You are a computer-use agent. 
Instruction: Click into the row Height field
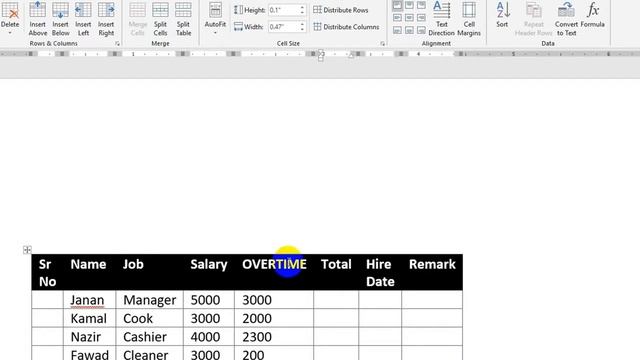[284, 10]
